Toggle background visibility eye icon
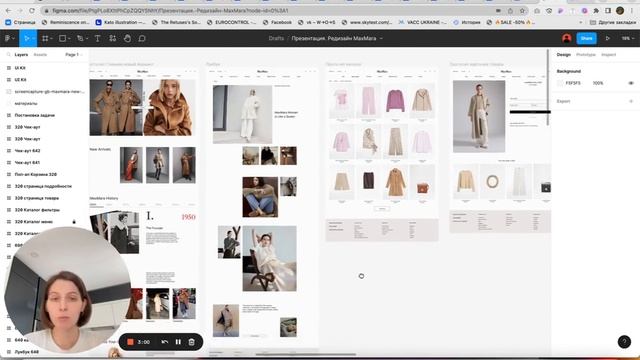Image resolution: width=640 pixels, height=360 pixels. click(x=631, y=83)
